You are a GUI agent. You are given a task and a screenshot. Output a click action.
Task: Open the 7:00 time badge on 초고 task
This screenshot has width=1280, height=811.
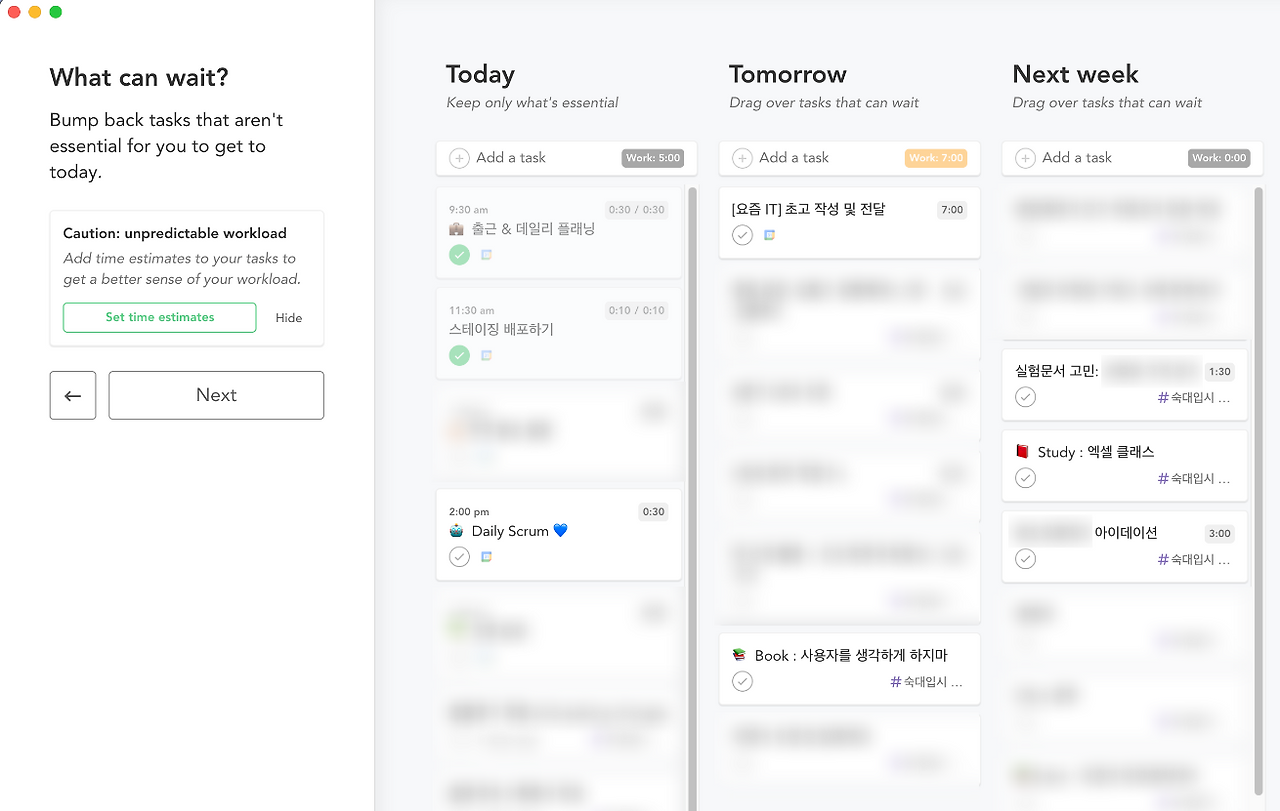[x=952, y=210]
